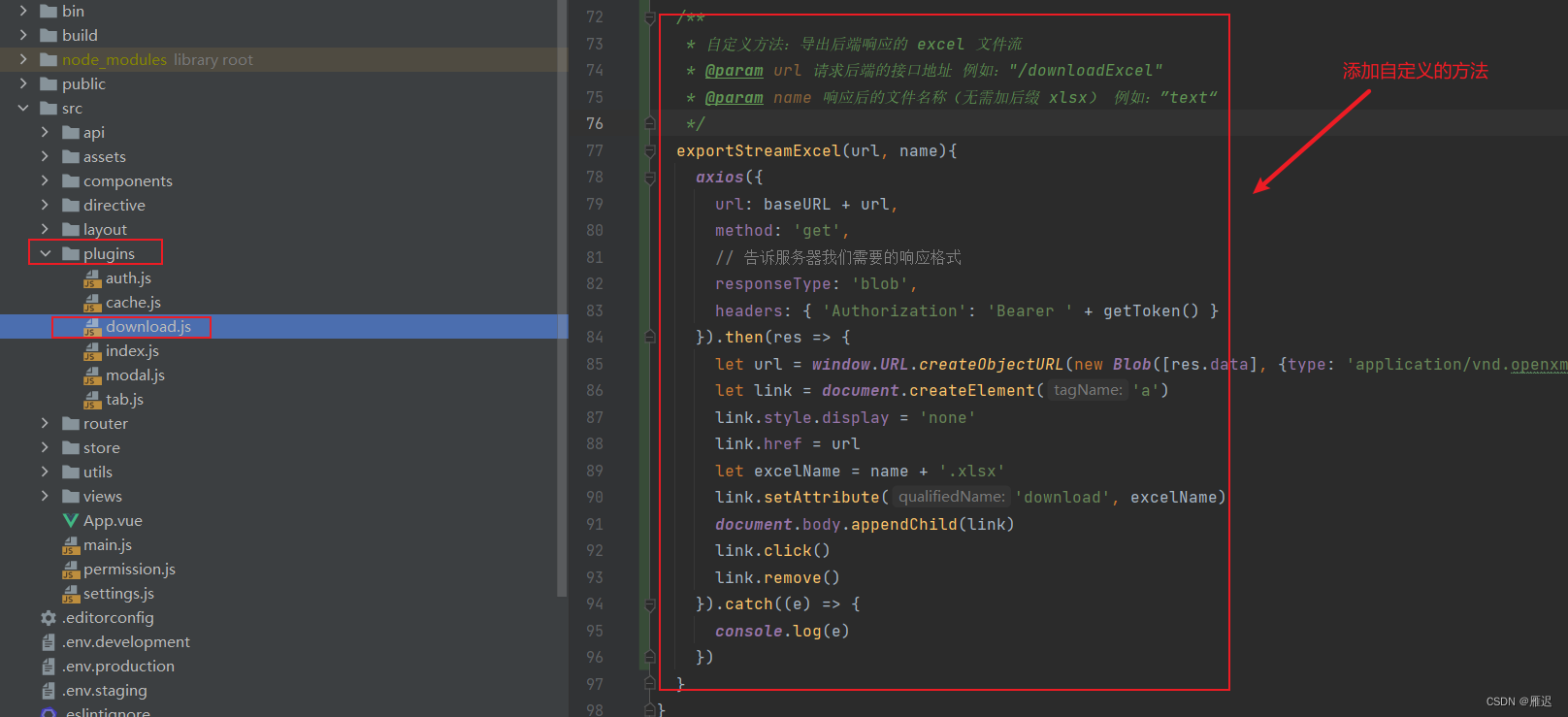1568x717 pixels.
Task: Click the api folder icon
Action: [70, 132]
